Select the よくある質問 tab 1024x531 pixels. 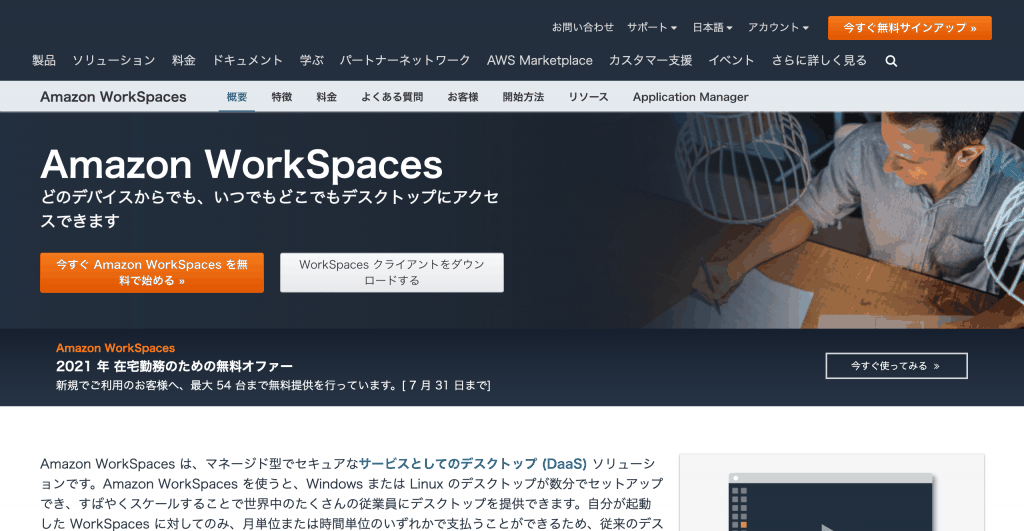click(x=392, y=97)
